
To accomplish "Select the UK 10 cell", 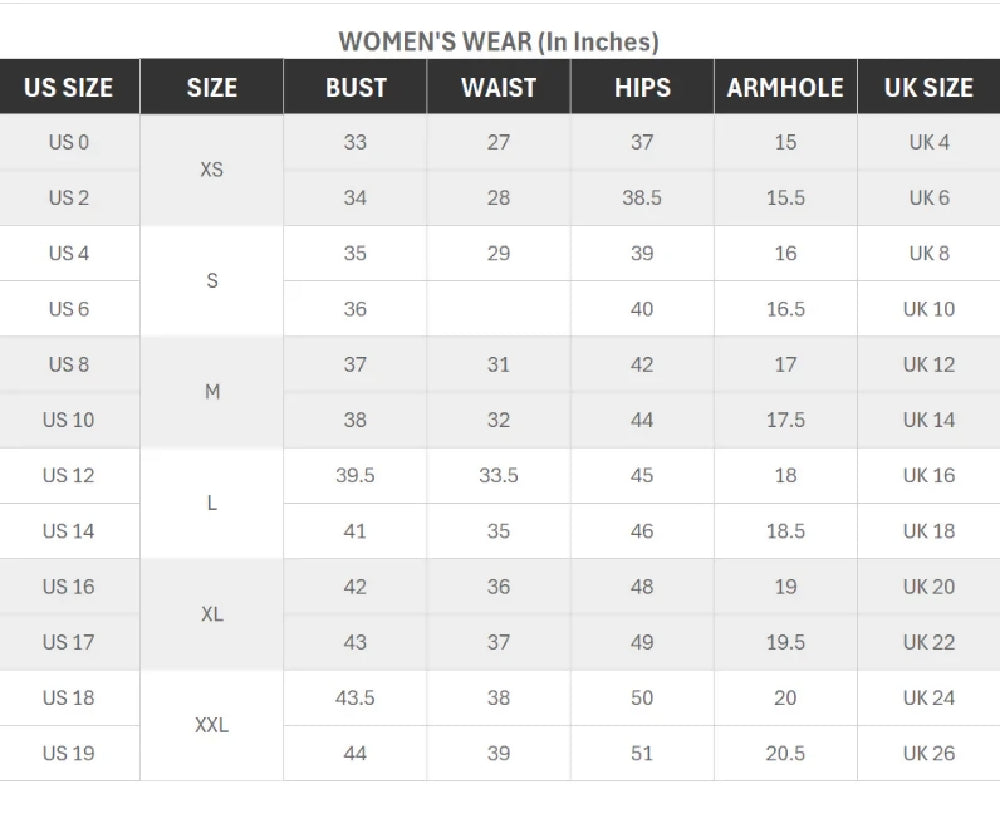I will (928, 309).
